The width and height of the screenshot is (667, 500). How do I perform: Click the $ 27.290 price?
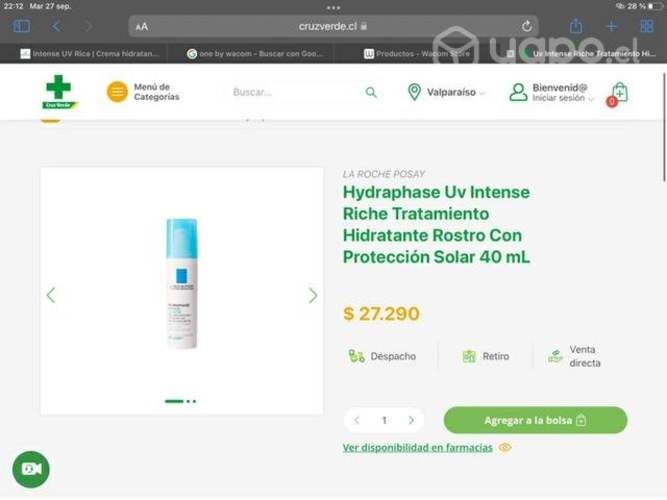[381, 314]
